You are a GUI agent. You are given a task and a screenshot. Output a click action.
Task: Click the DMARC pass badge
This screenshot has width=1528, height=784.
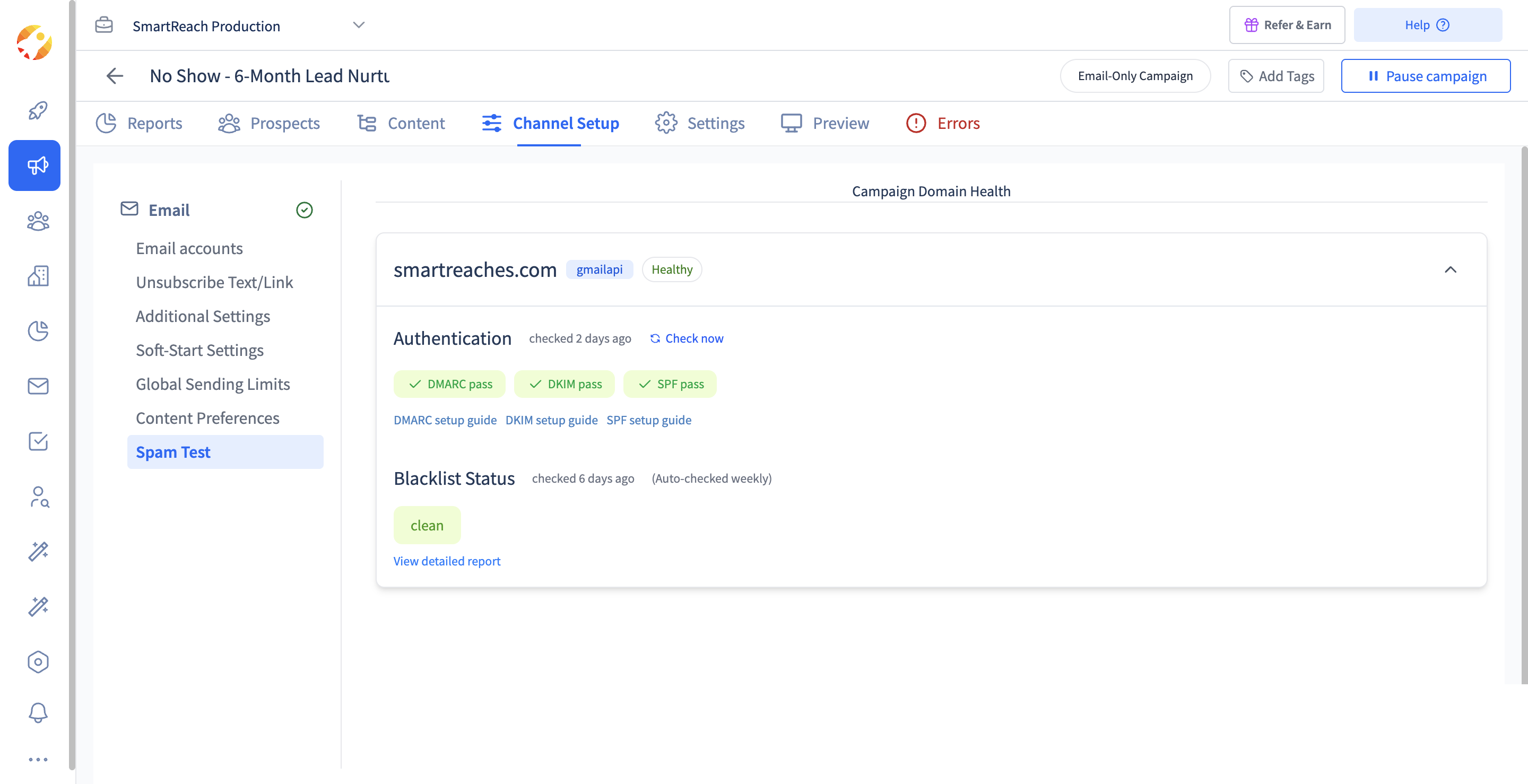pyautogui.click(x=449, y=384)
